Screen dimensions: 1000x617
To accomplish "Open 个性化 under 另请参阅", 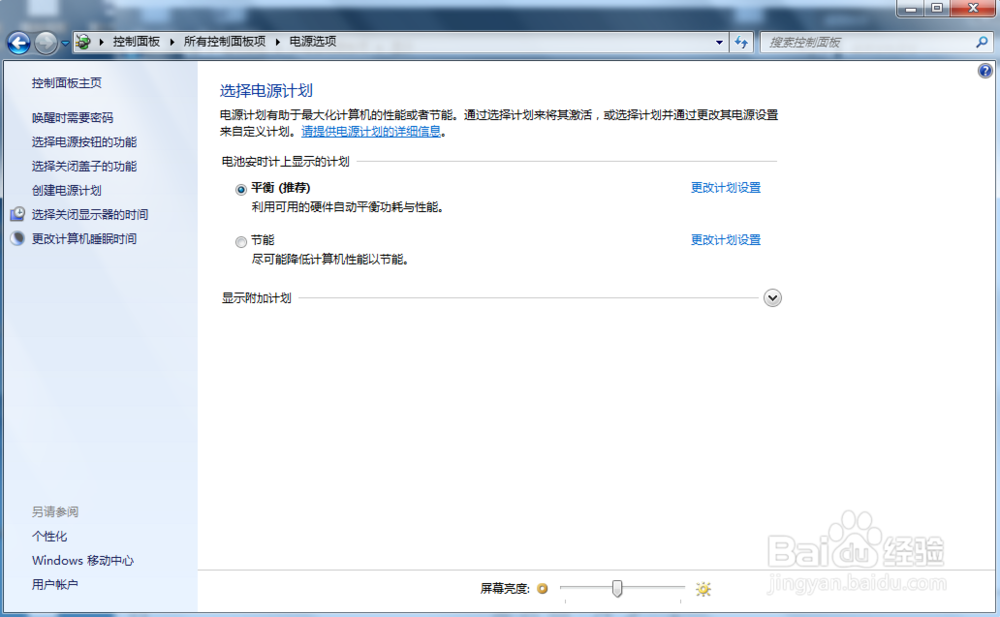I will [x=50, y=537].
